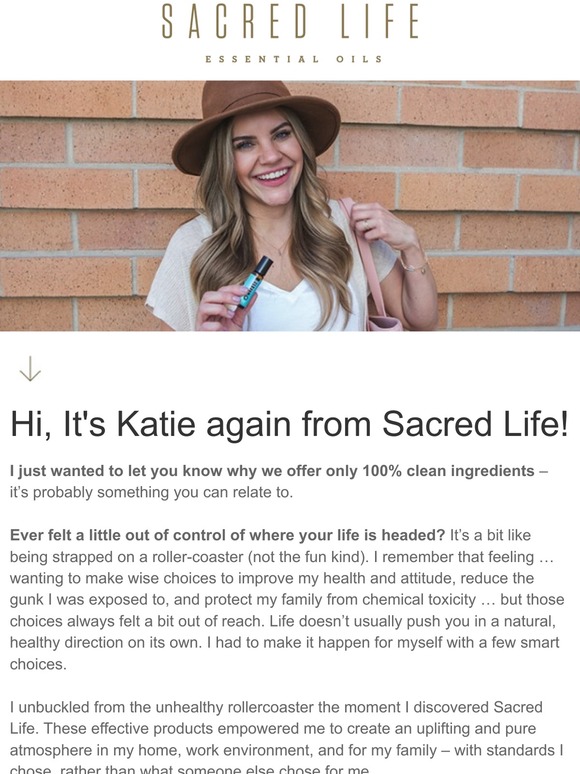The height and width of the screenshot is (774, 580).
Task: Click the phrase "100% clean ingredients"
Action: tap(448, 471)
